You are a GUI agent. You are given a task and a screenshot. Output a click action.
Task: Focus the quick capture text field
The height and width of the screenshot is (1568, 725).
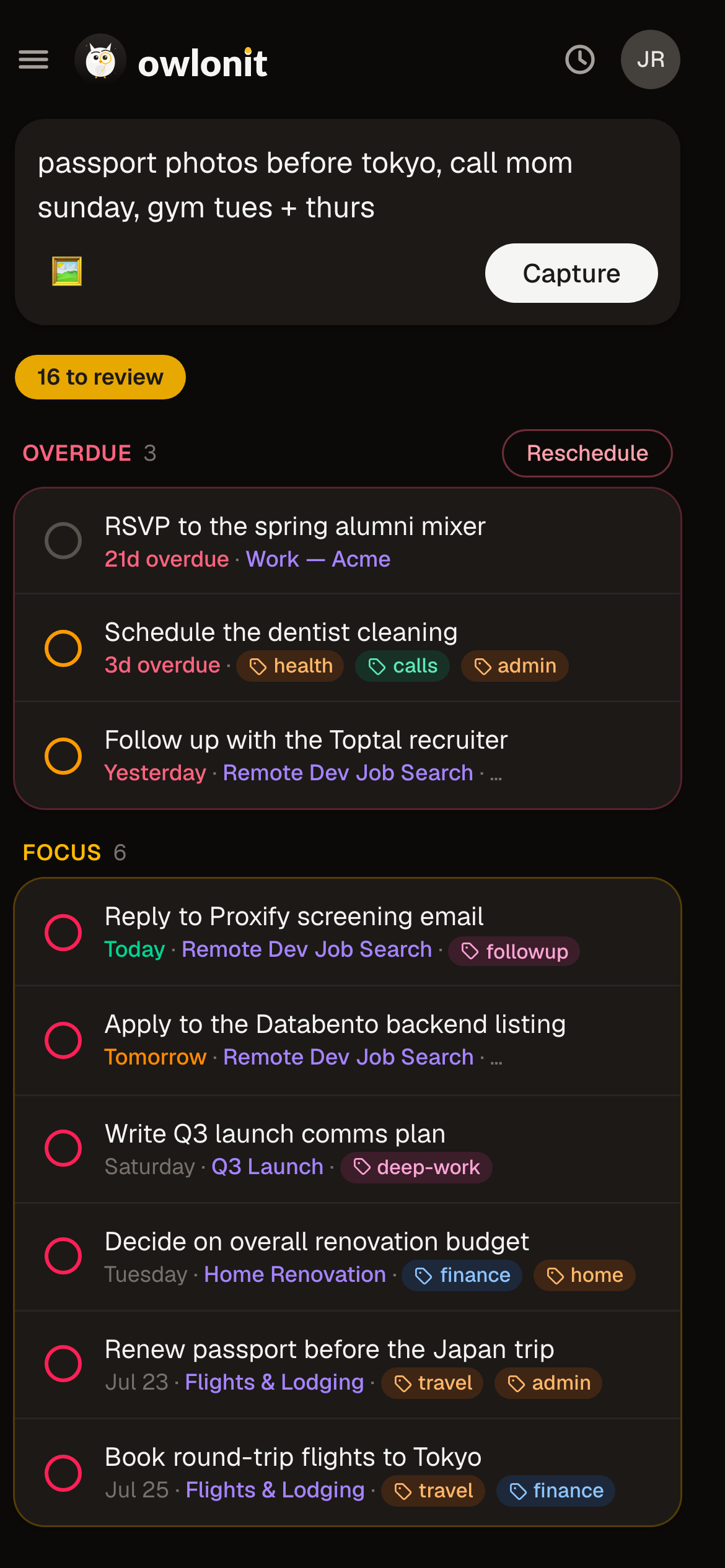click(x=347, y=185)
